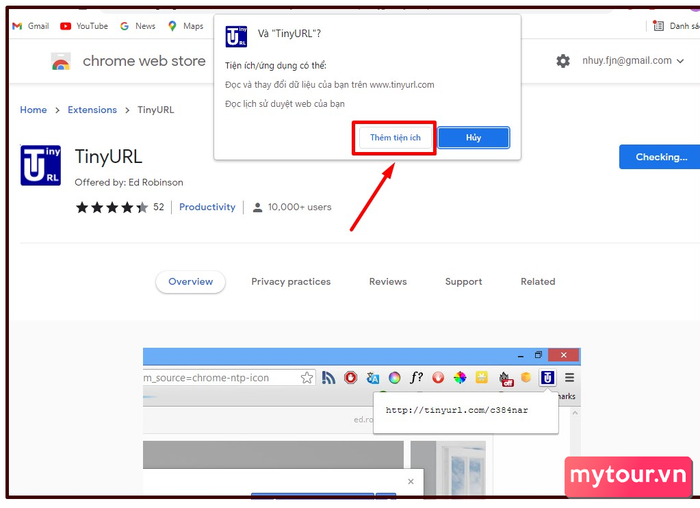Viewport: 700px width, 508px height.
Task: Click the bookmark star in preview address bar
Action: click(307, 378)
